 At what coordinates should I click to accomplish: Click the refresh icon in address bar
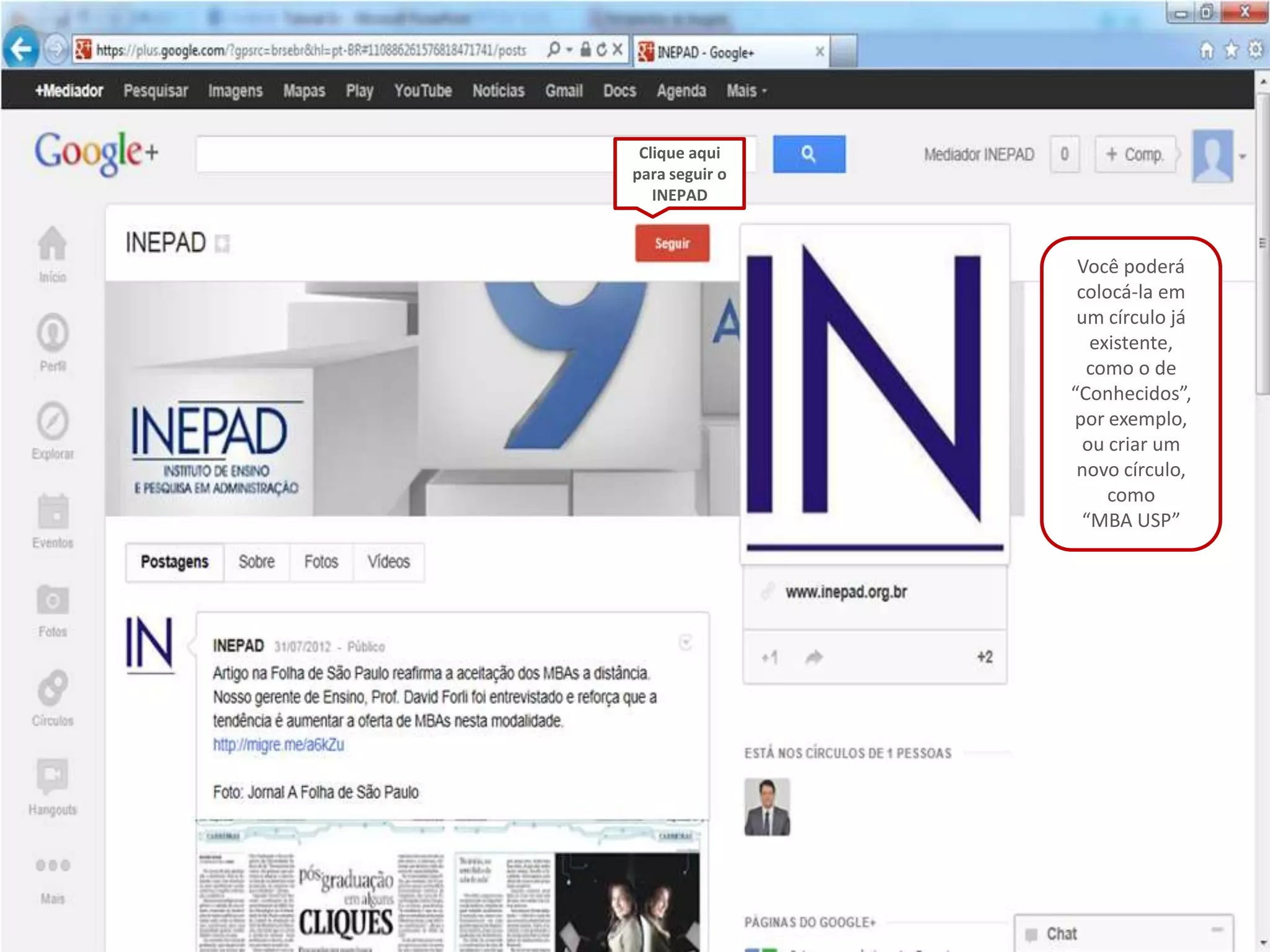[602, 50]
